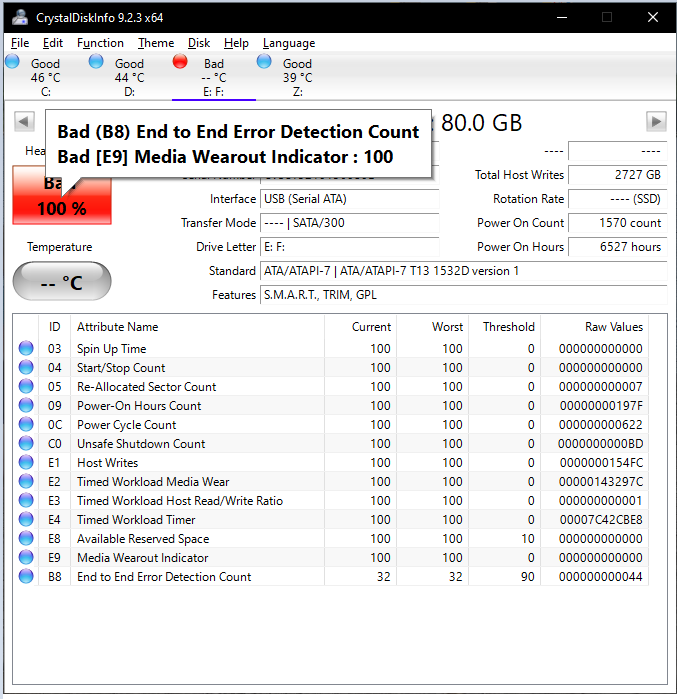Click threshold value 90 in B8 row

[528, 577]
